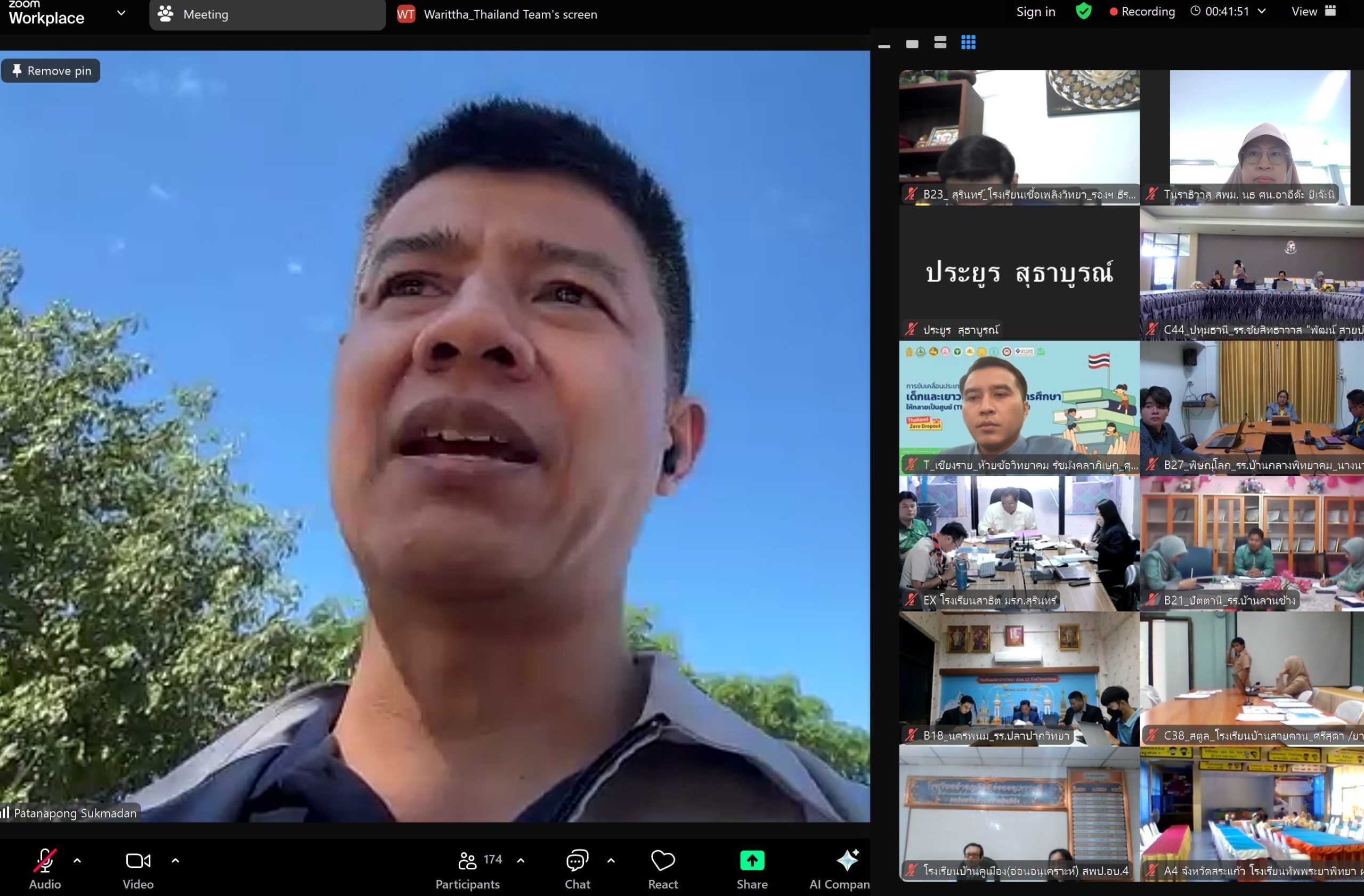Switch to blue grid layout icon
This screenshot has height=896, width=1364.
click(x=969, y=43)
